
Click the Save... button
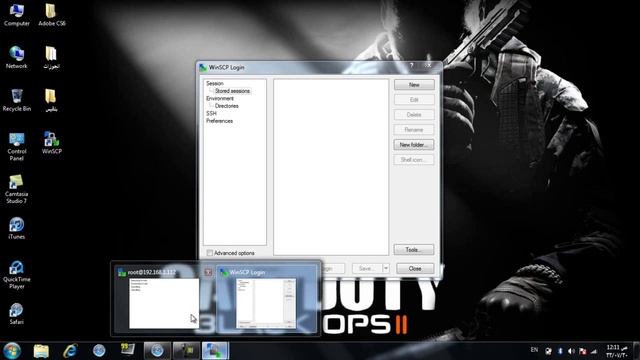367,268
